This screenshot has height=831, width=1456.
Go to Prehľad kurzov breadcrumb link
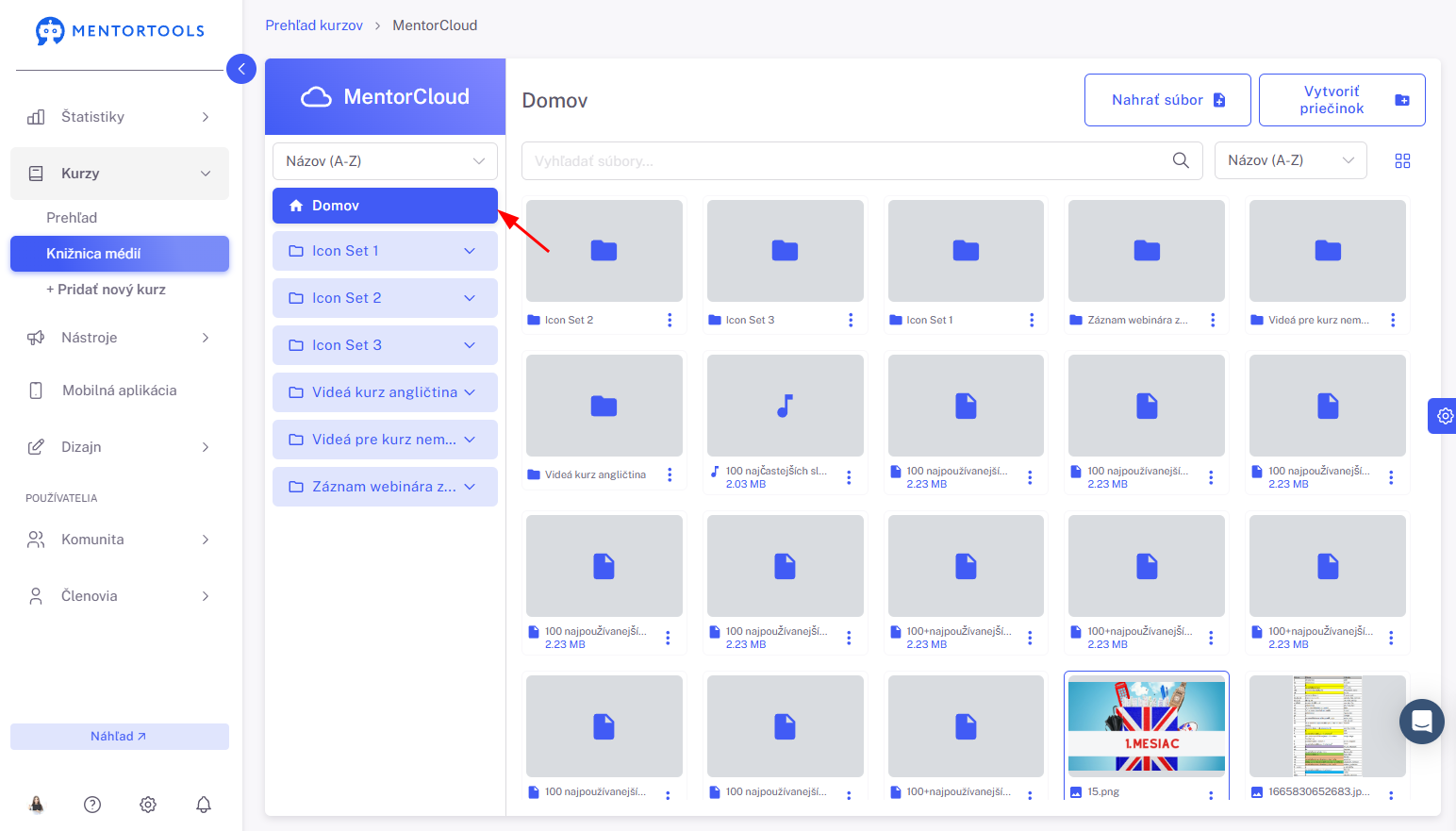click(x=314, y=25)
